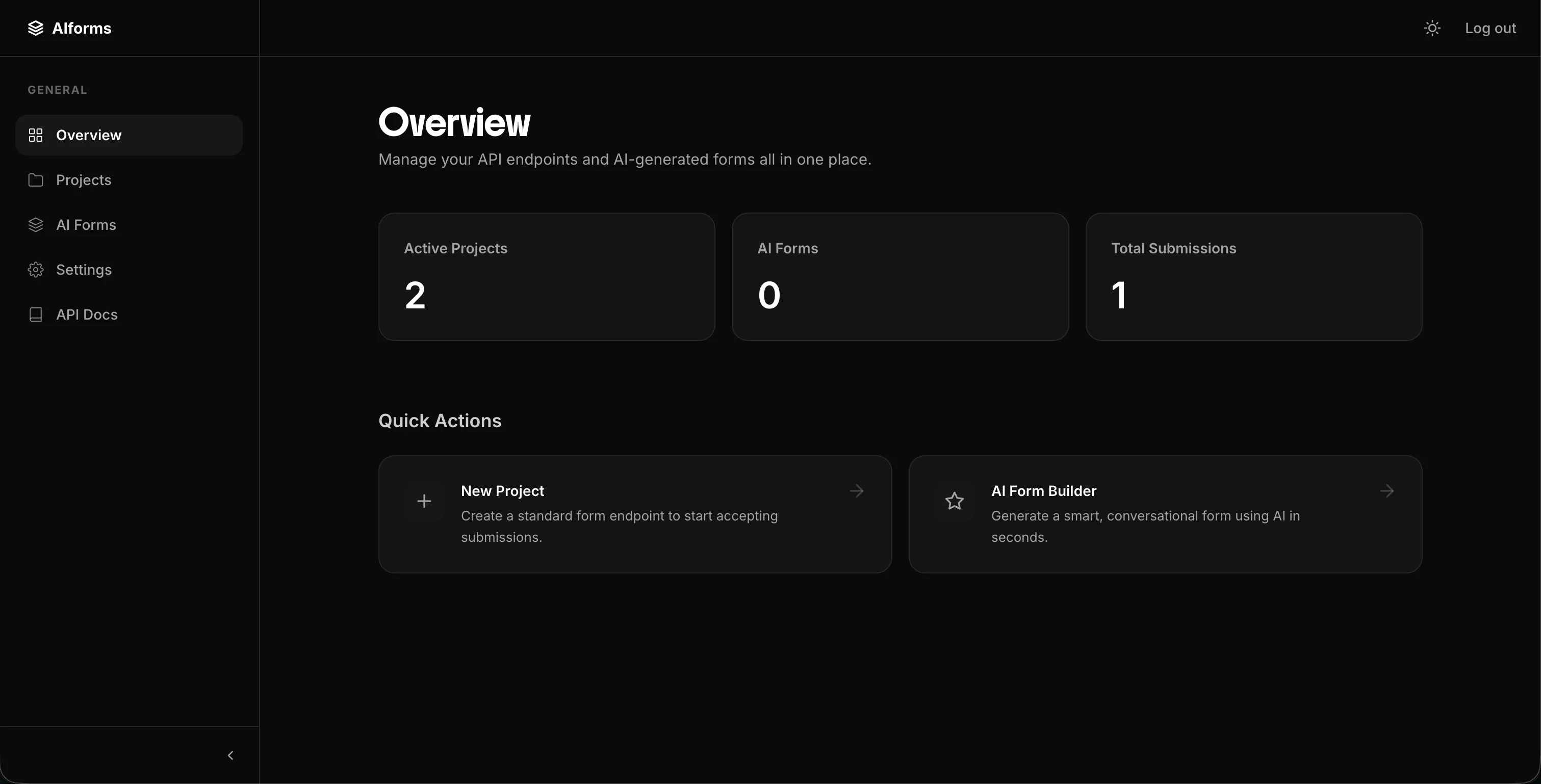Click the arrow on AI Form Builder card
This screenshot has width=1541, height=784.
[1388, 491]
